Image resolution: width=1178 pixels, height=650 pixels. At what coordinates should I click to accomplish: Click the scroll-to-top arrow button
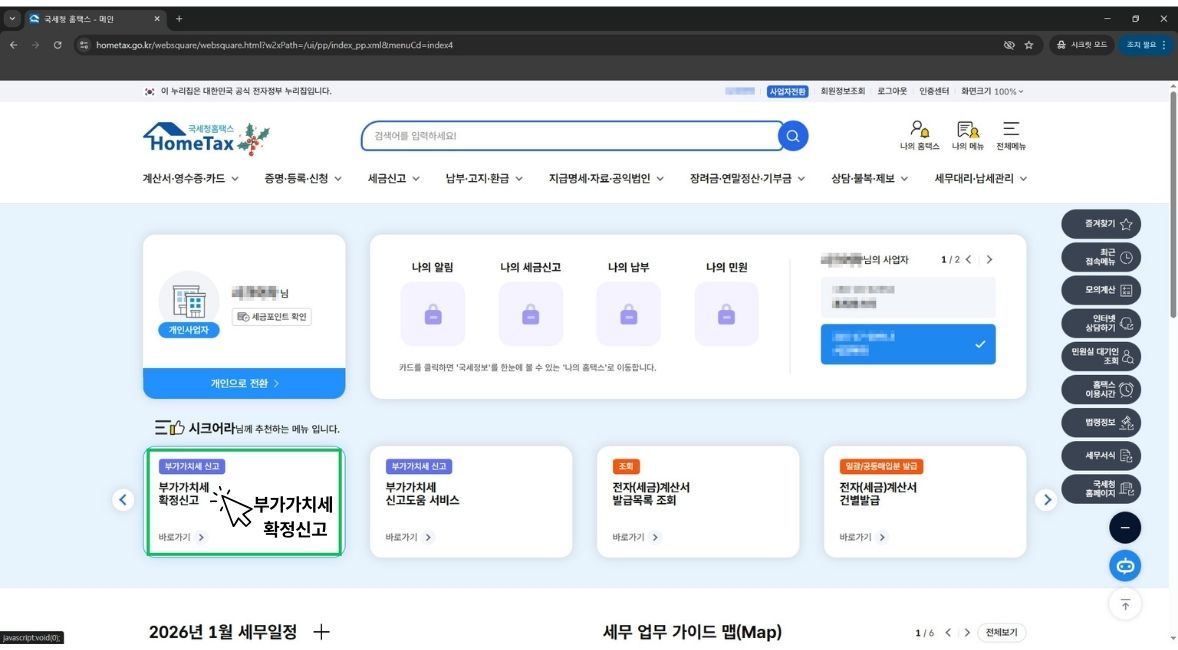pyautogui.click(x=1125, y=605)
